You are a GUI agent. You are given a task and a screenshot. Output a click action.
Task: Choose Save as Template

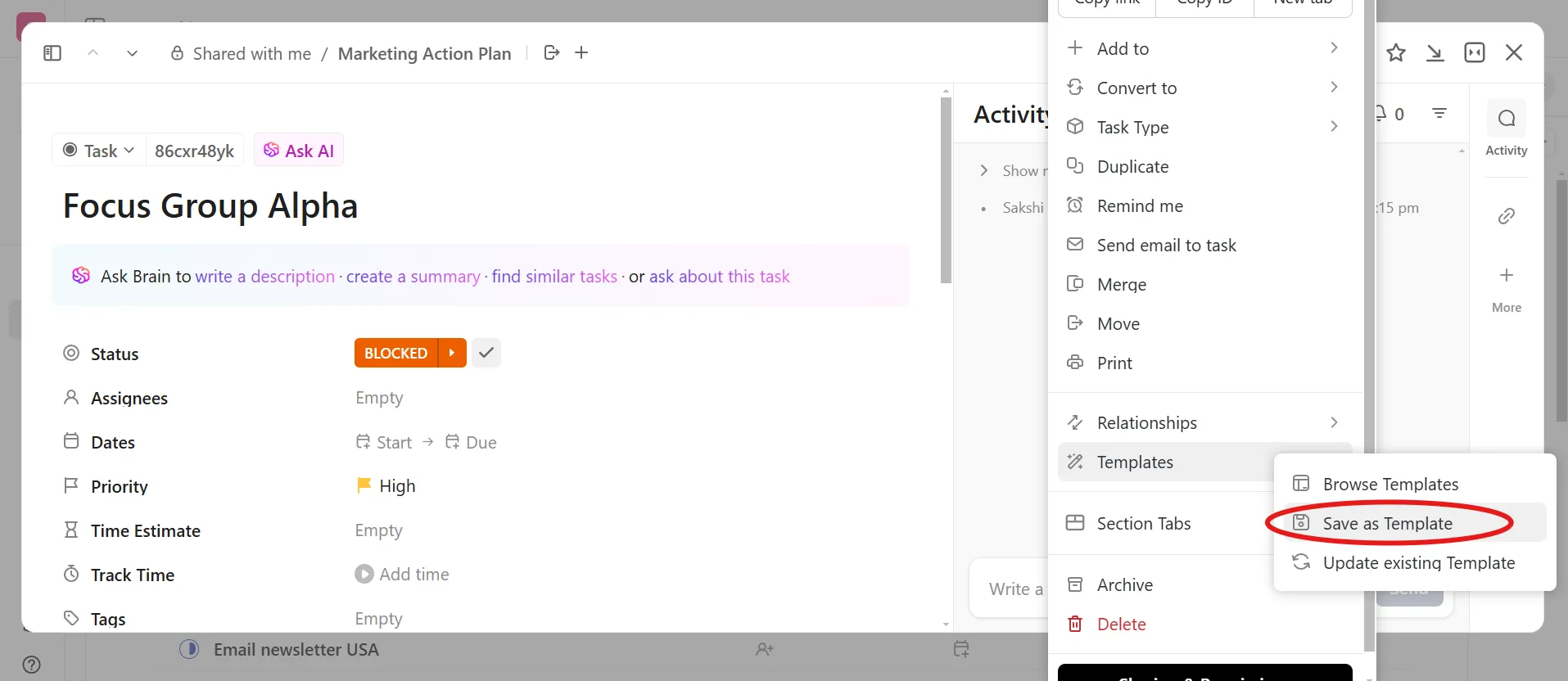click(1415, 523)
